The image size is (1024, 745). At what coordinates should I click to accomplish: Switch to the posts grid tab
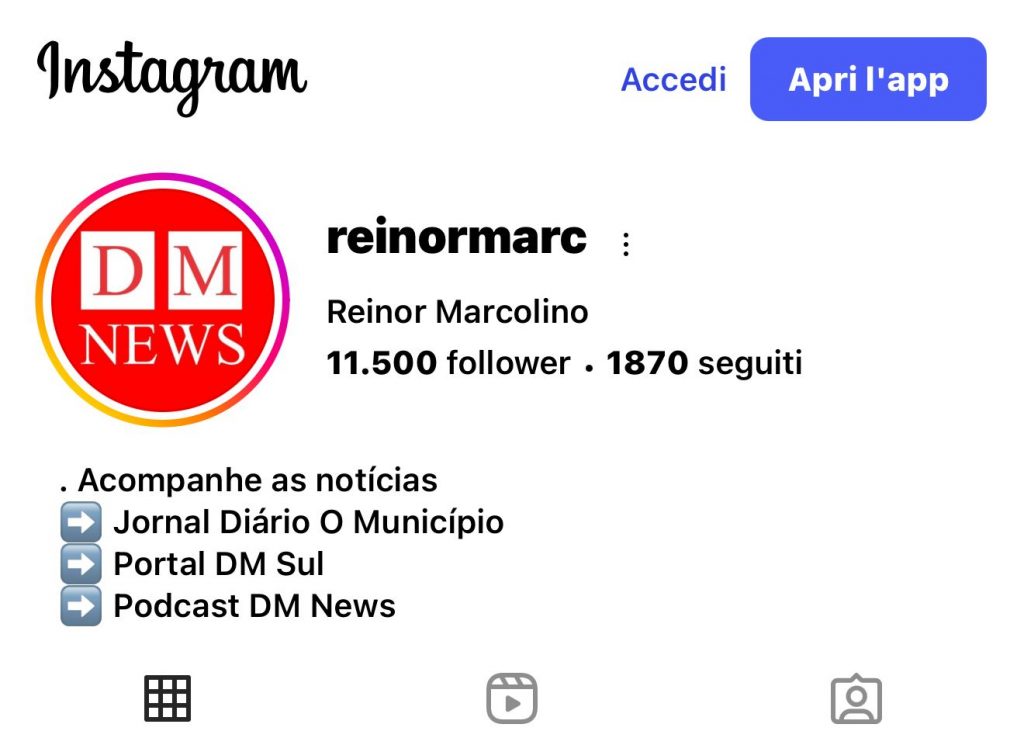[x=167, y=698]
